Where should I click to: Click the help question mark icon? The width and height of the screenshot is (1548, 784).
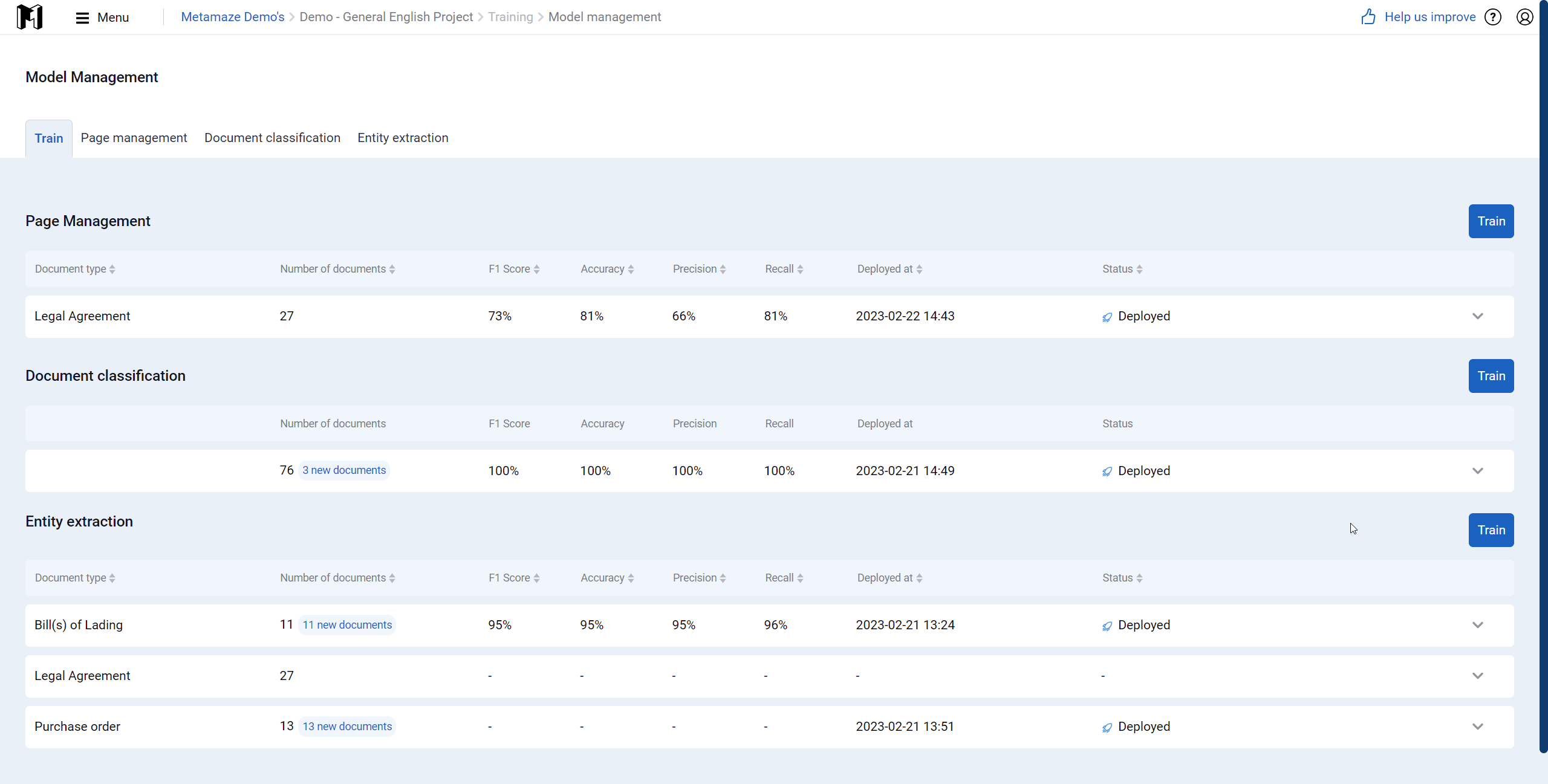tap(1493, 17)
